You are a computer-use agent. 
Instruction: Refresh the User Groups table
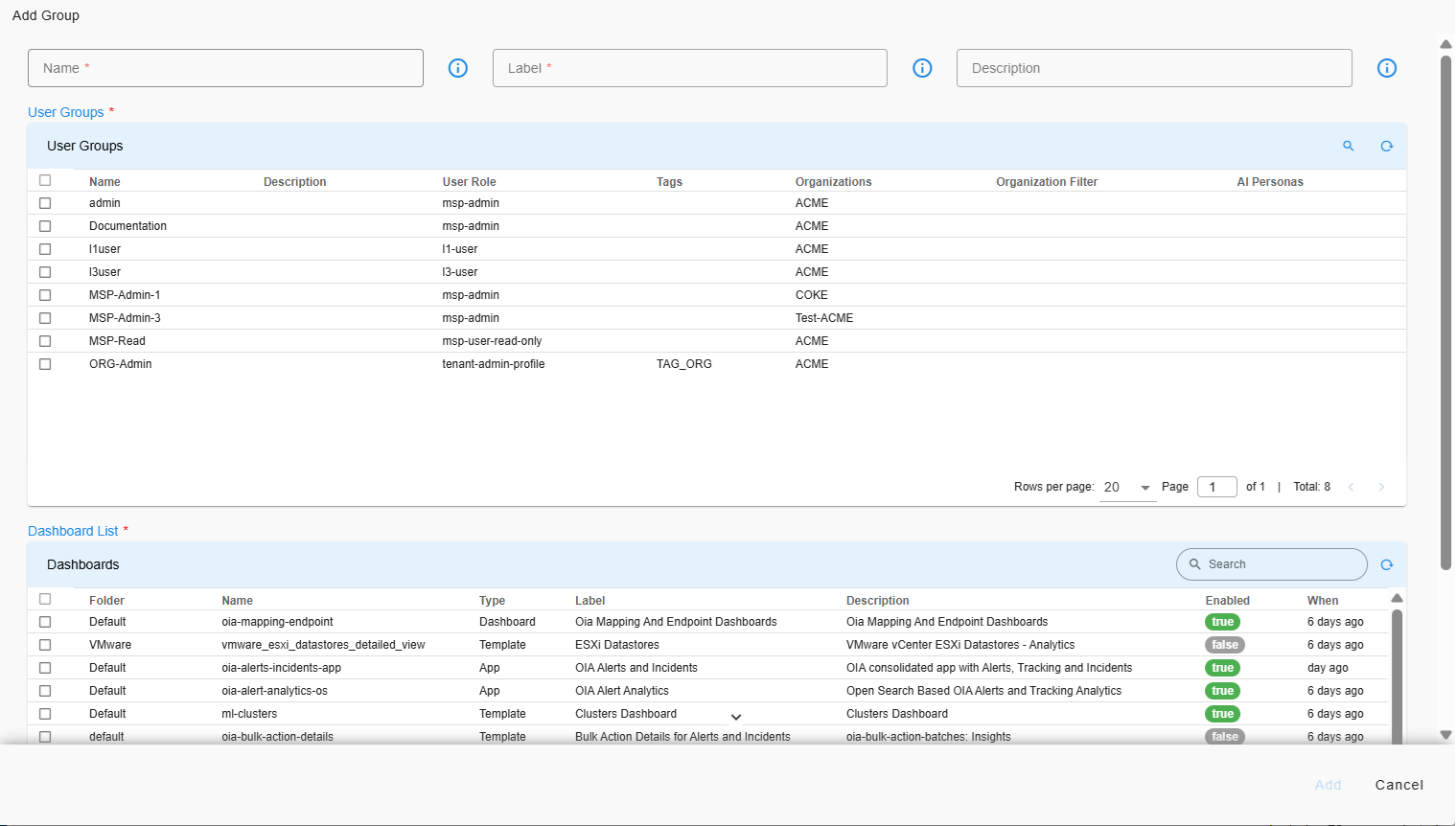(x=1386, y=146)
